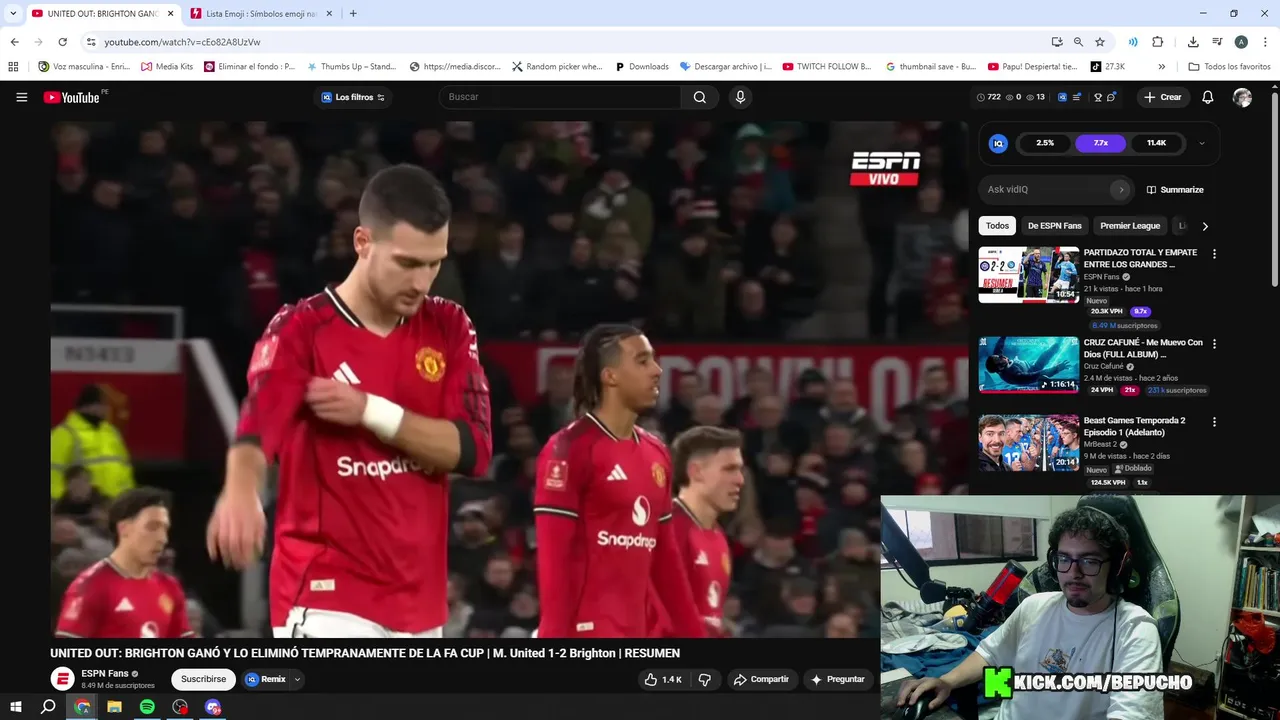Dislike the video with thumbs down

705,679
